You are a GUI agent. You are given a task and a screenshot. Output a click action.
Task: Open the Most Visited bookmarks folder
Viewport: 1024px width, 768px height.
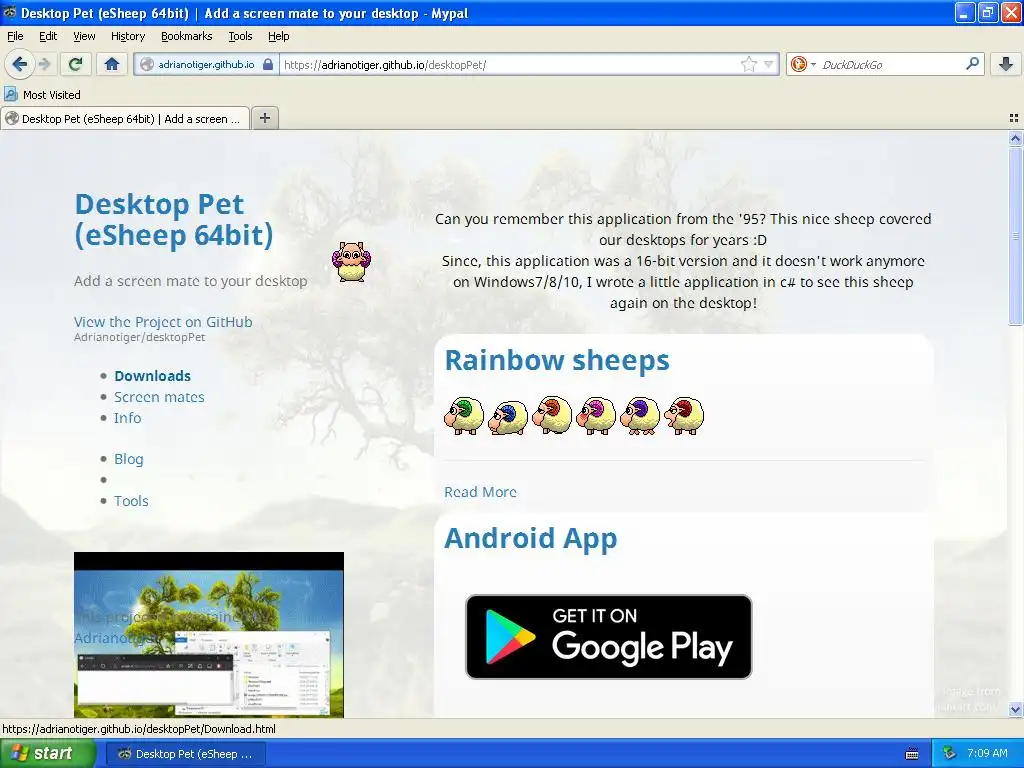43,95
